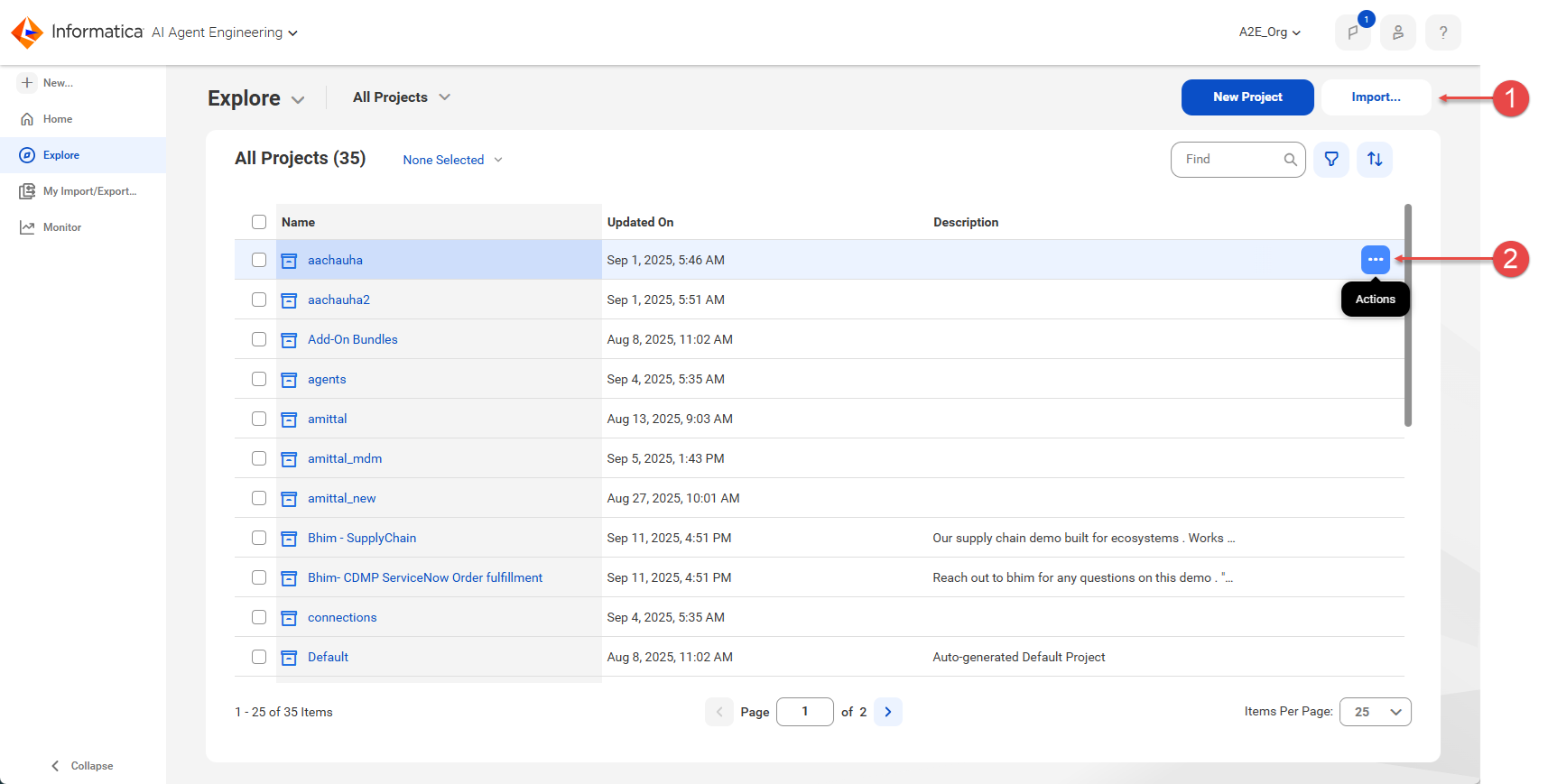Screen dimensions: 1557x784
Task: Click the Monitor chart icon
Action: coord(27,227)
